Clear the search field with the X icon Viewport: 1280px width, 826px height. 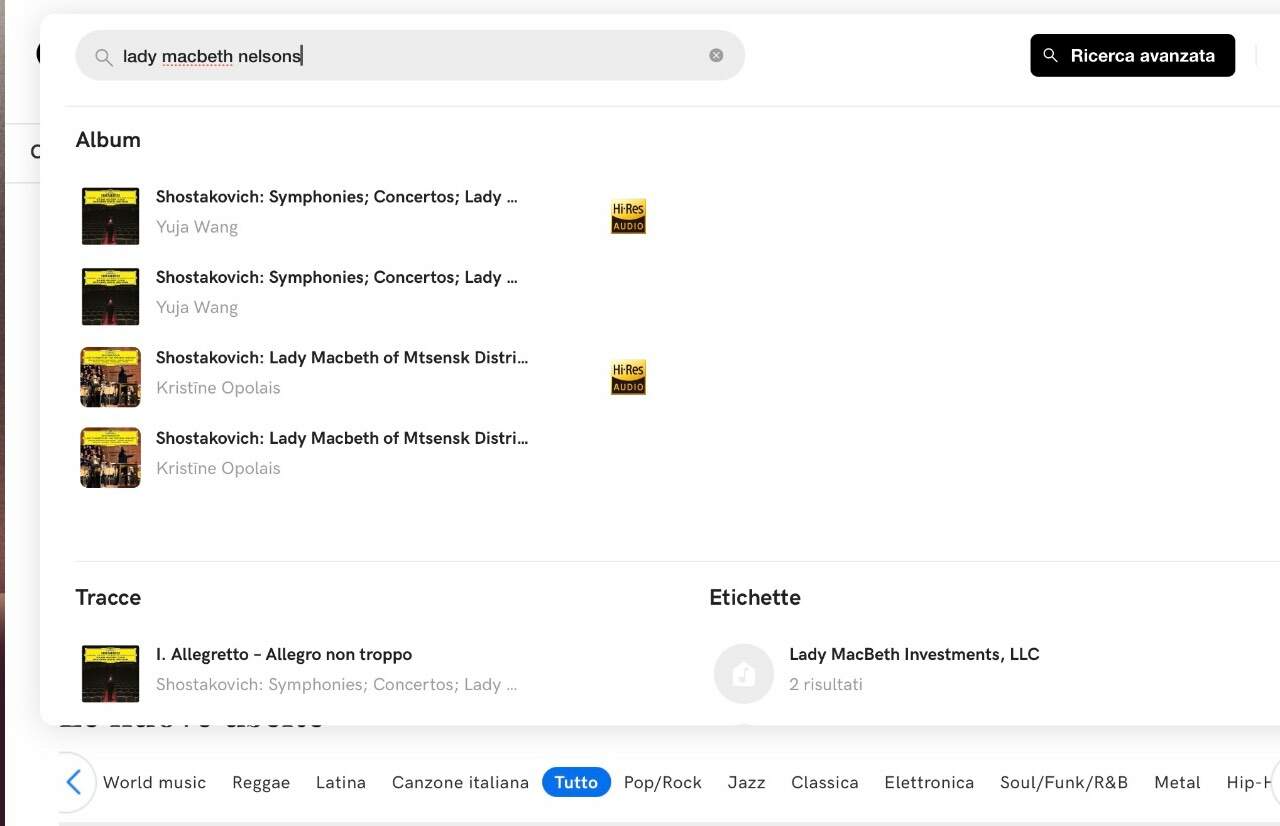(716, 55)
